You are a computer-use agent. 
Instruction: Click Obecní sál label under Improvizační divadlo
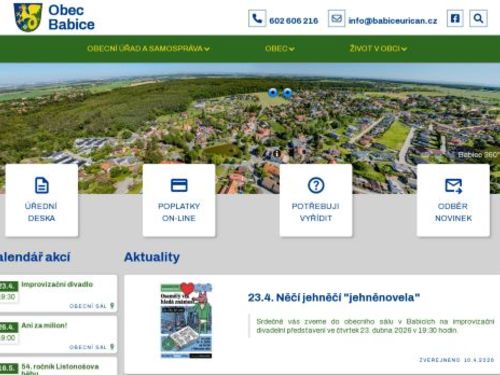88,306
